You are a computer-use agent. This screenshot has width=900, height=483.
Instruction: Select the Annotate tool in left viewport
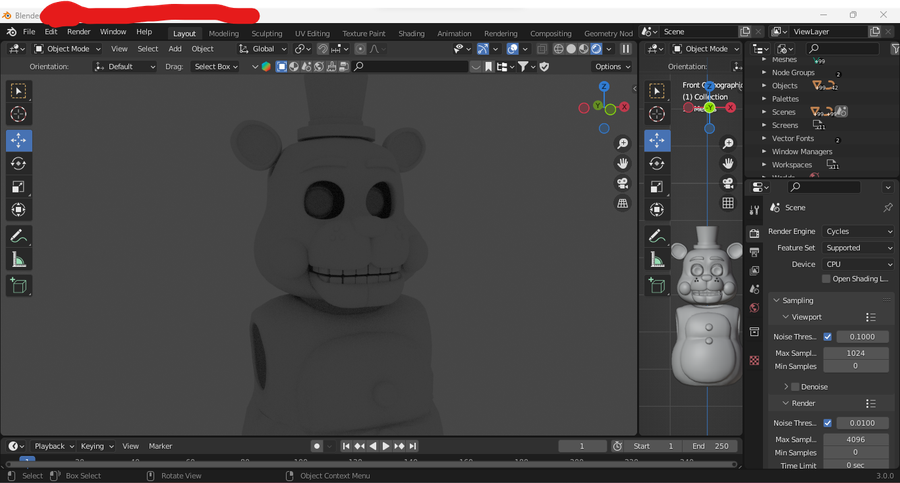click(x=18, y=236)
